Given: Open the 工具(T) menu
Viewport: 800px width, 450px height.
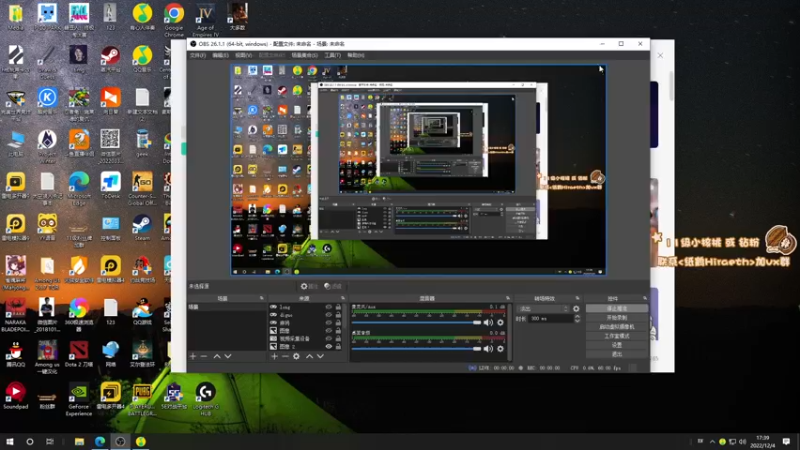Looking at the screenshot, I should pos(332,55).
